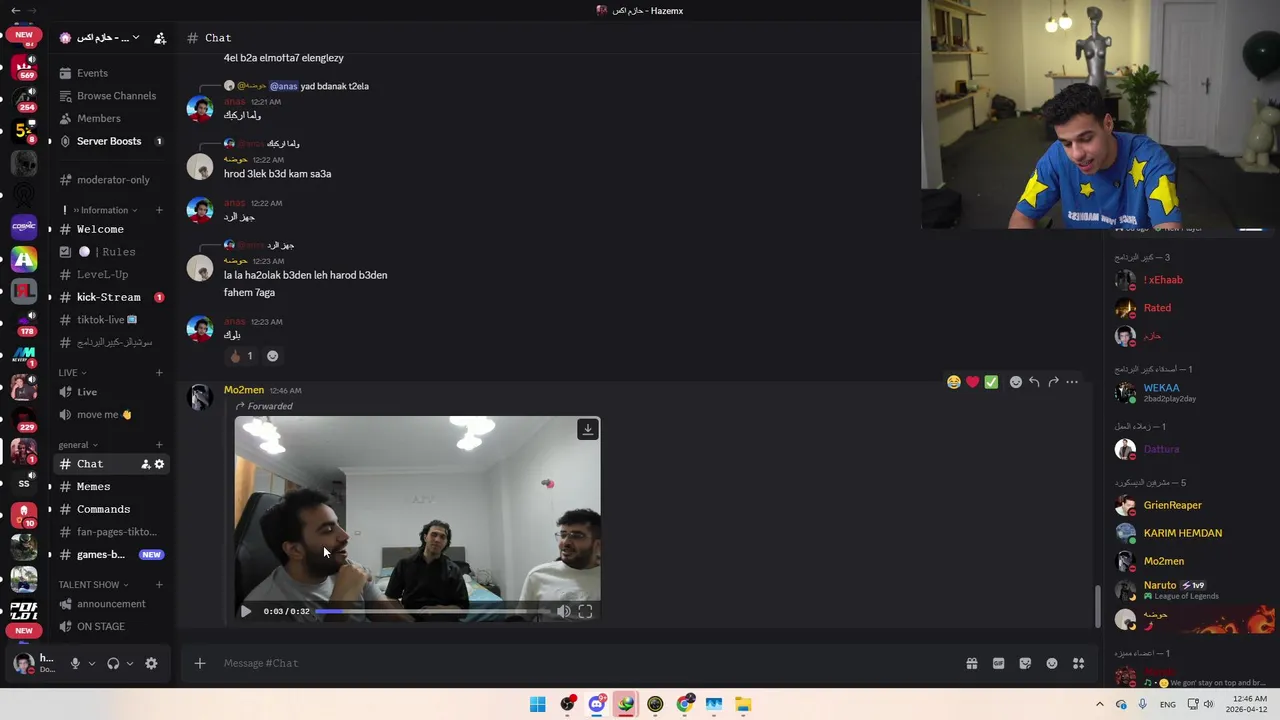This screenshot has height=720, width=1280.
Task: Open the video in fullscreen
Action: coord(585,611)
